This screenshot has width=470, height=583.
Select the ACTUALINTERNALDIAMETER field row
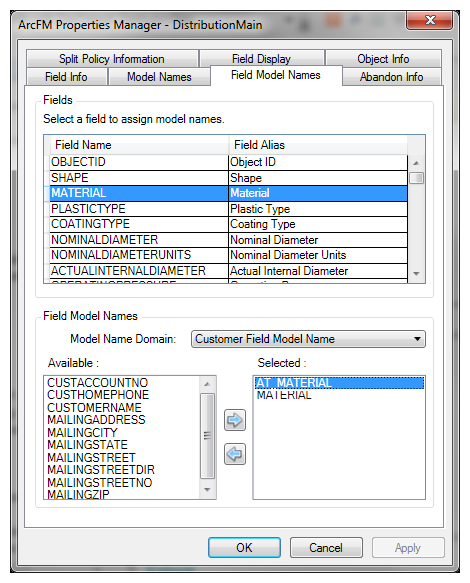pos(229,271)
